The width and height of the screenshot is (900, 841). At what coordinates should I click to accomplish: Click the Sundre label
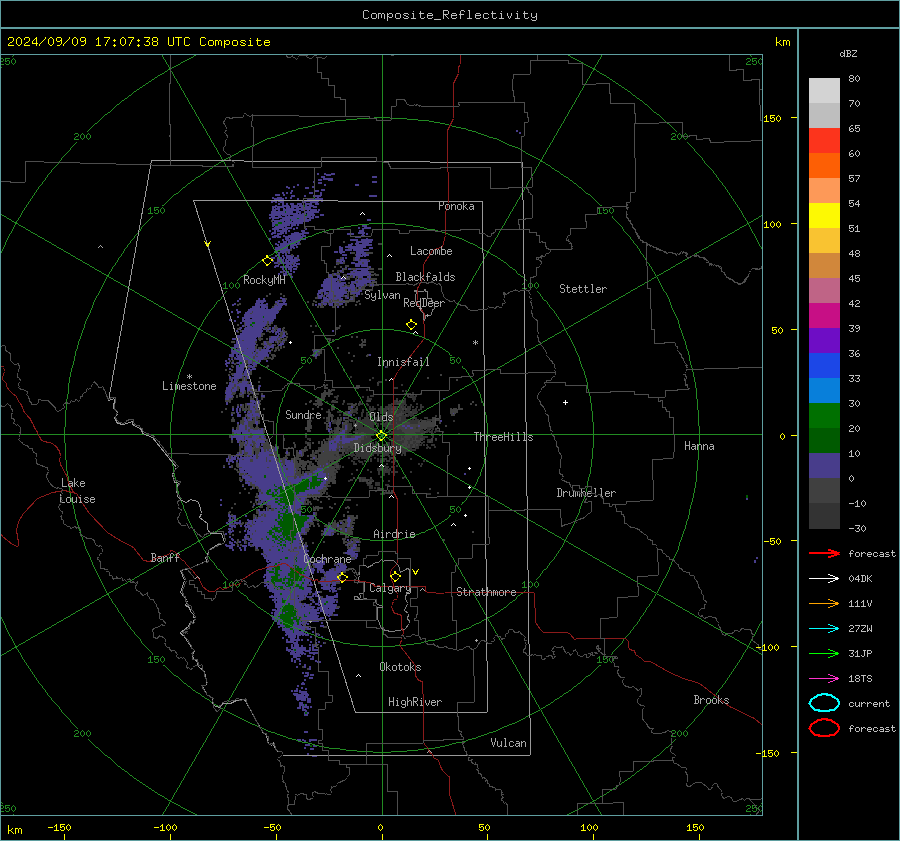(x=303, y=414)
